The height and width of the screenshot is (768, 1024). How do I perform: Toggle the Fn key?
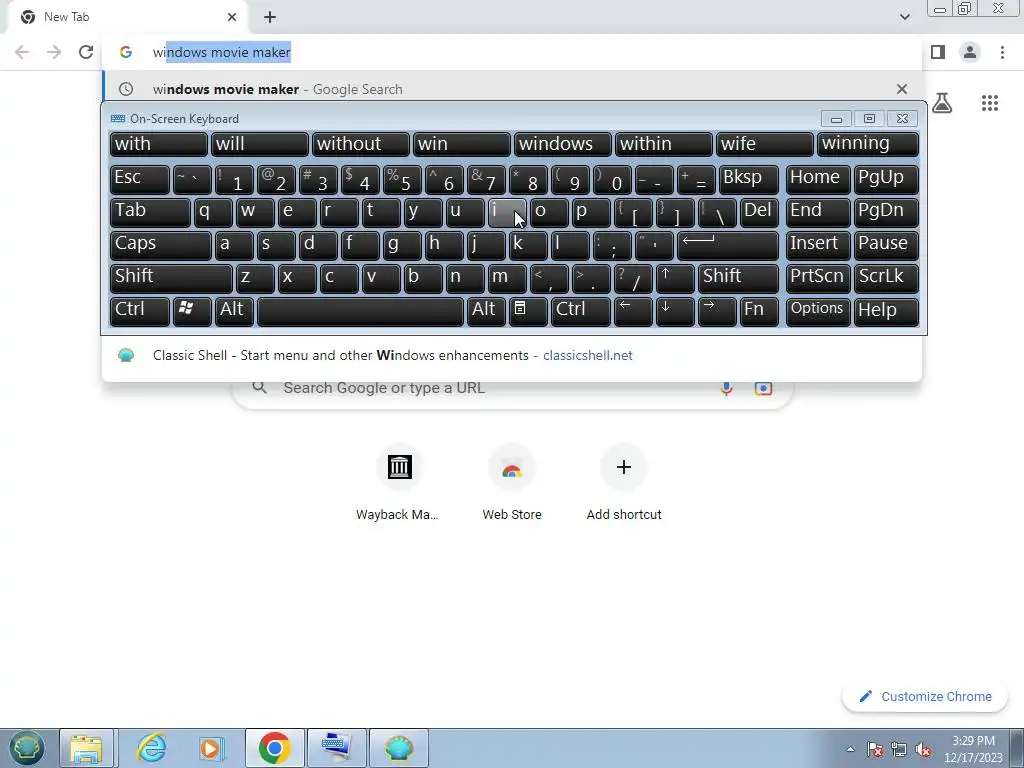(759, 312)
